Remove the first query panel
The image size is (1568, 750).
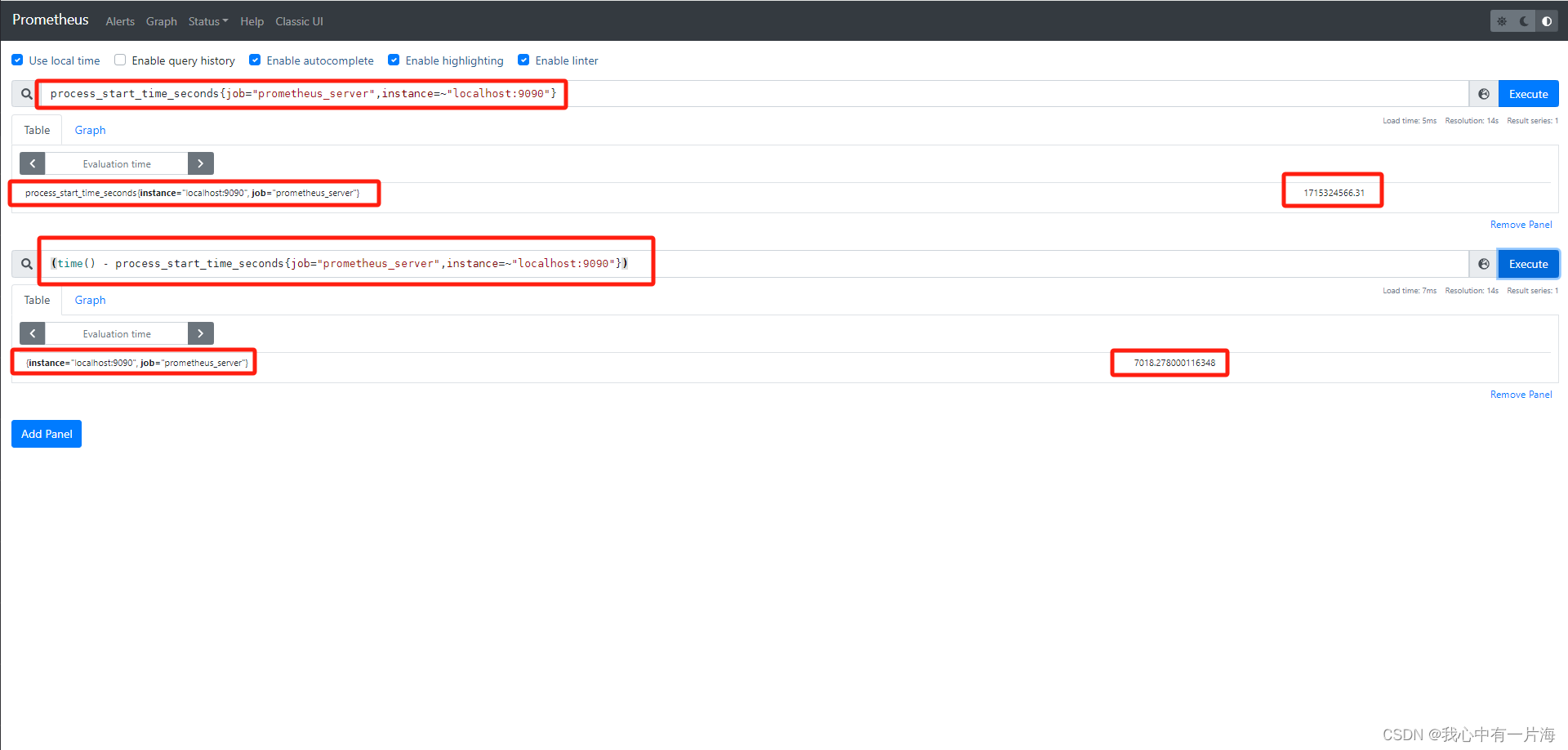(1521, 225)
